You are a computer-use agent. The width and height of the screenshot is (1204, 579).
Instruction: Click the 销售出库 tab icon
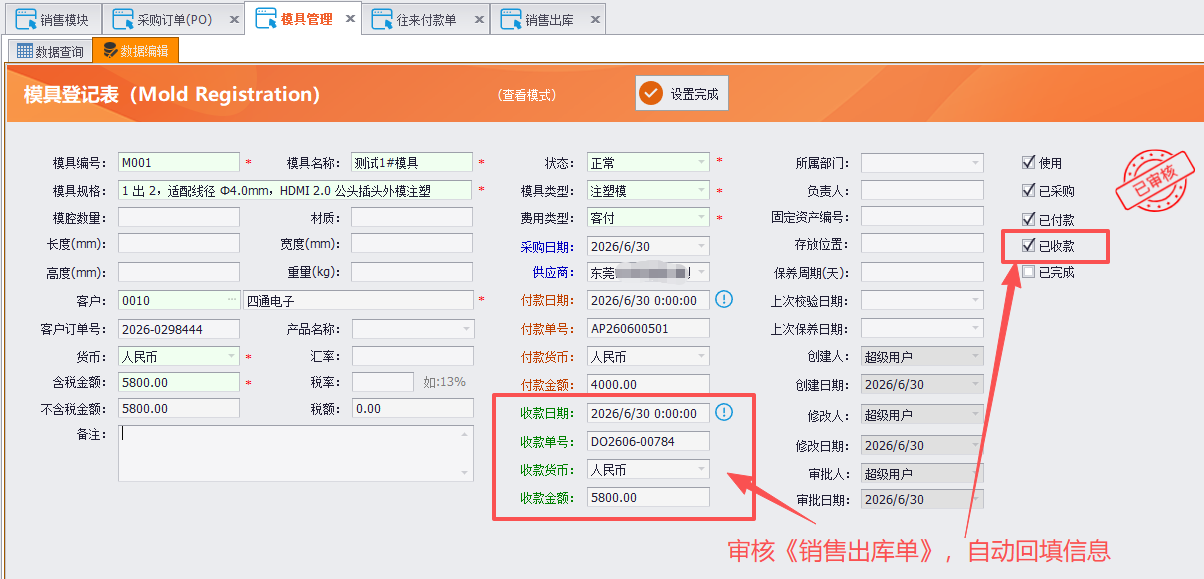click(511, 19)
